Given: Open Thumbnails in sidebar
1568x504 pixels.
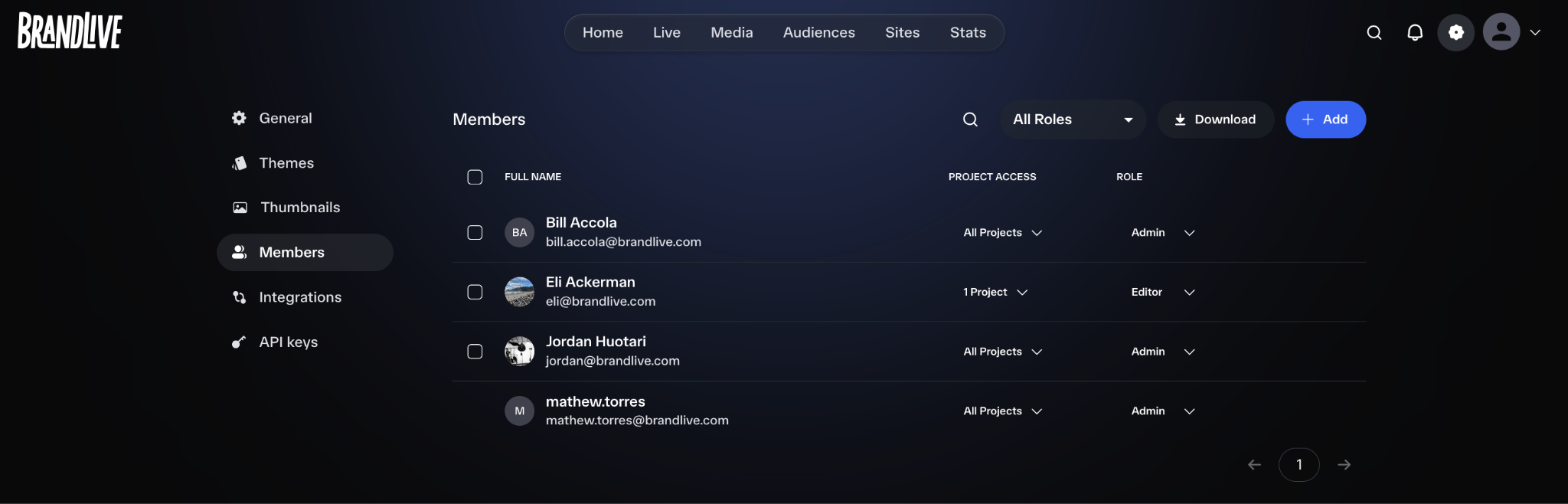Looking at the screenshot, I should click(305, 208).
